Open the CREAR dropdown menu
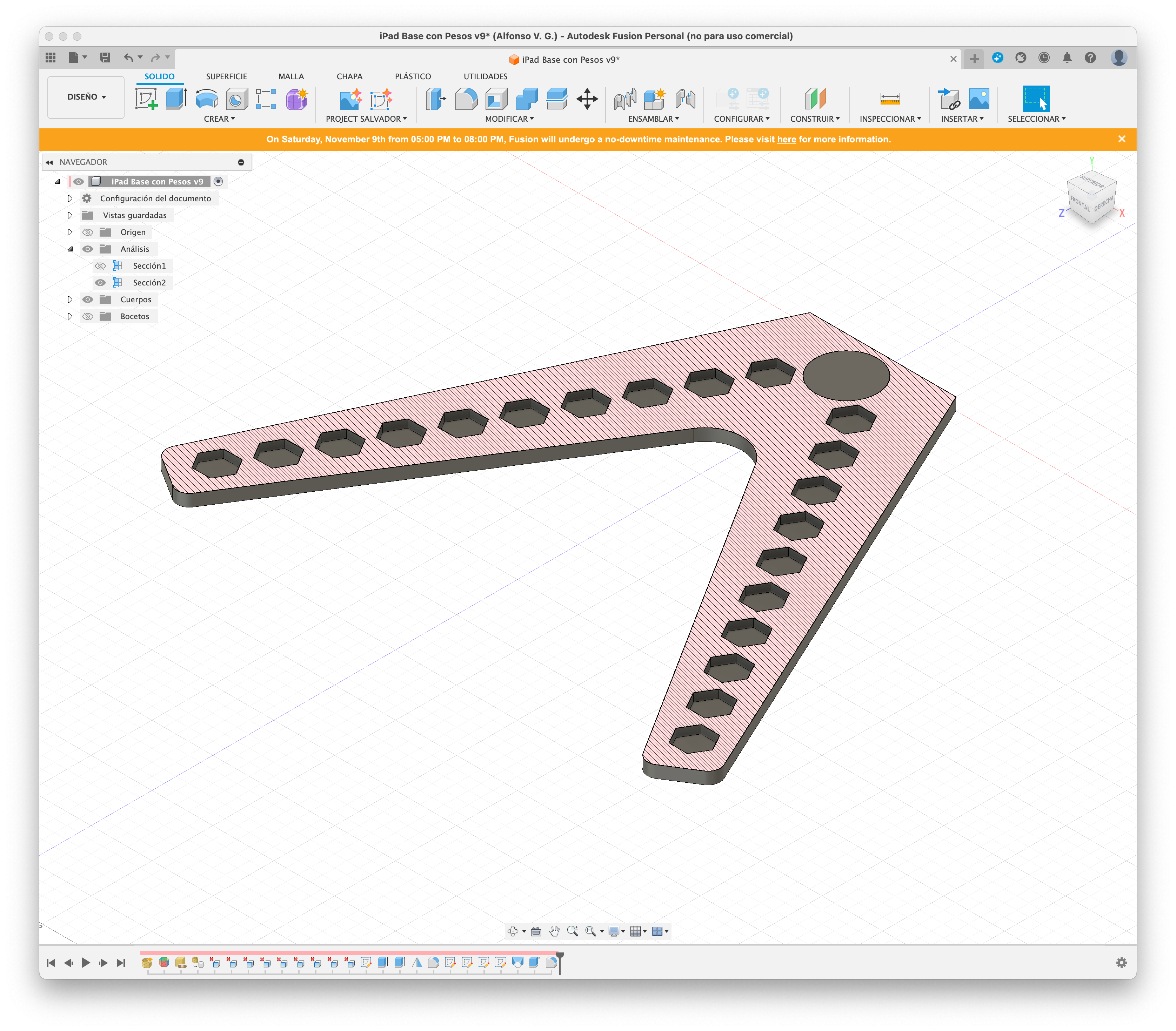The width and height of the screenshot is (1176, 1031). [x=219, y=119]
